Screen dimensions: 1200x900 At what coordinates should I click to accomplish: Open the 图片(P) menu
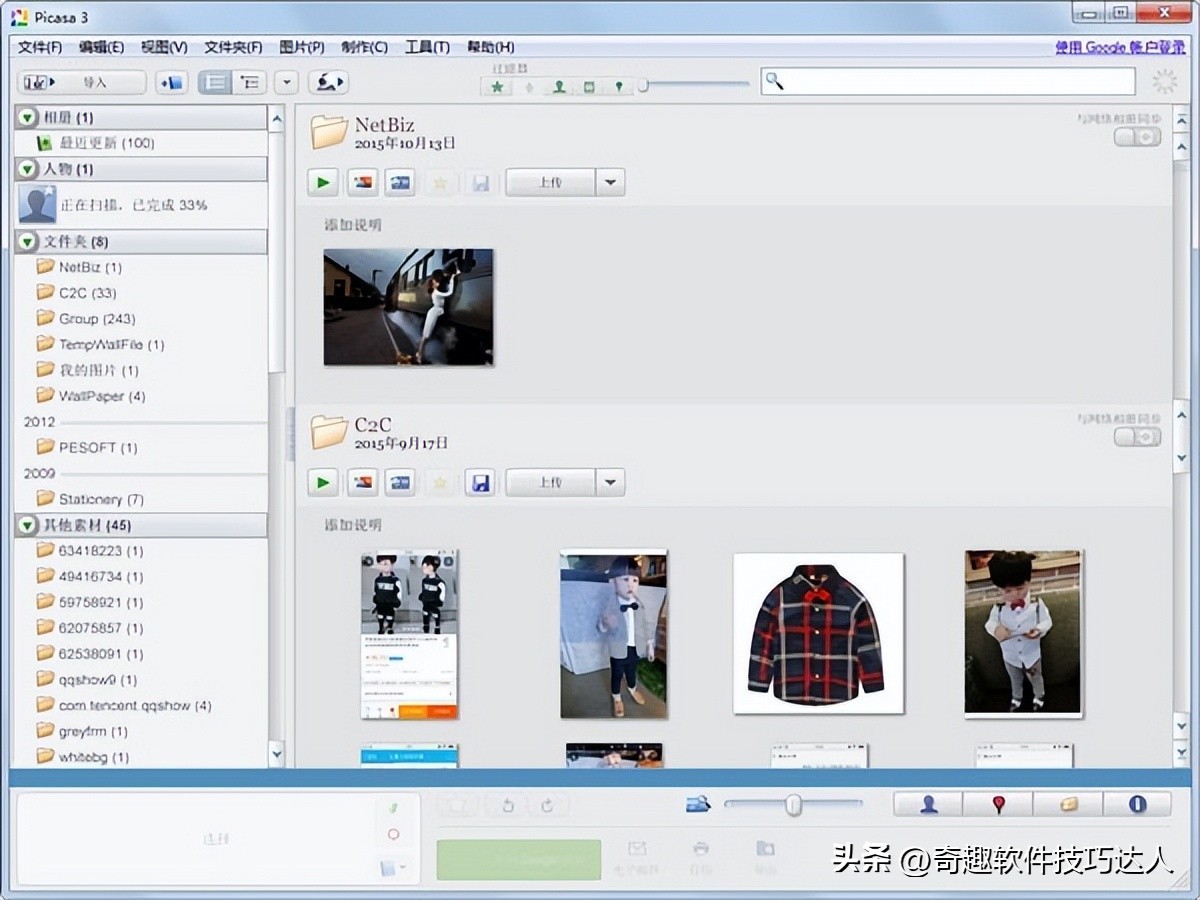(x=302, y=47)
